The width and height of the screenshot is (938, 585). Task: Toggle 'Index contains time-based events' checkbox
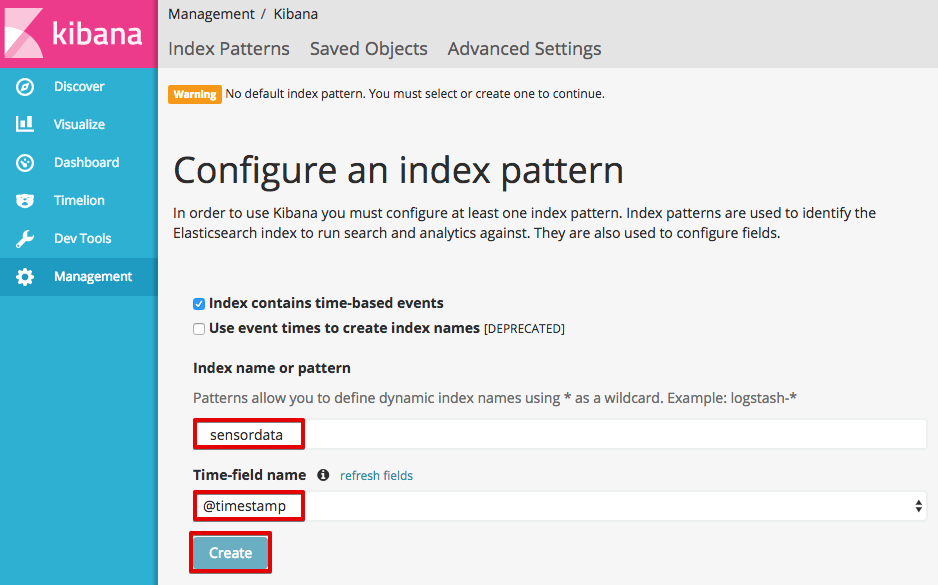[199, 304]
